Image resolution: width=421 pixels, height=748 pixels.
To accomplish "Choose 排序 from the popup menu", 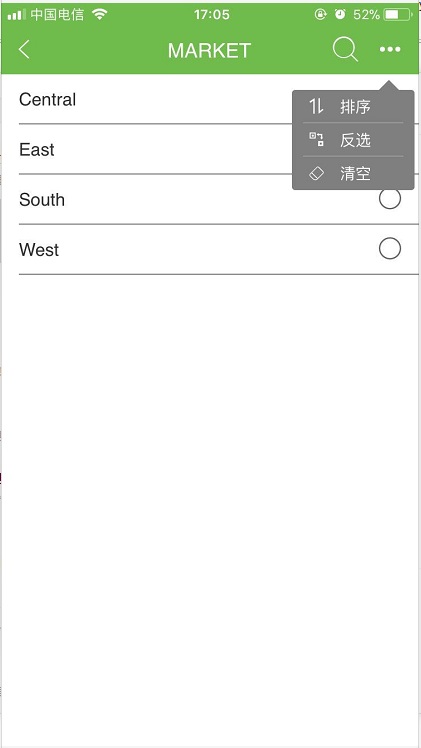I will [353, 106].
